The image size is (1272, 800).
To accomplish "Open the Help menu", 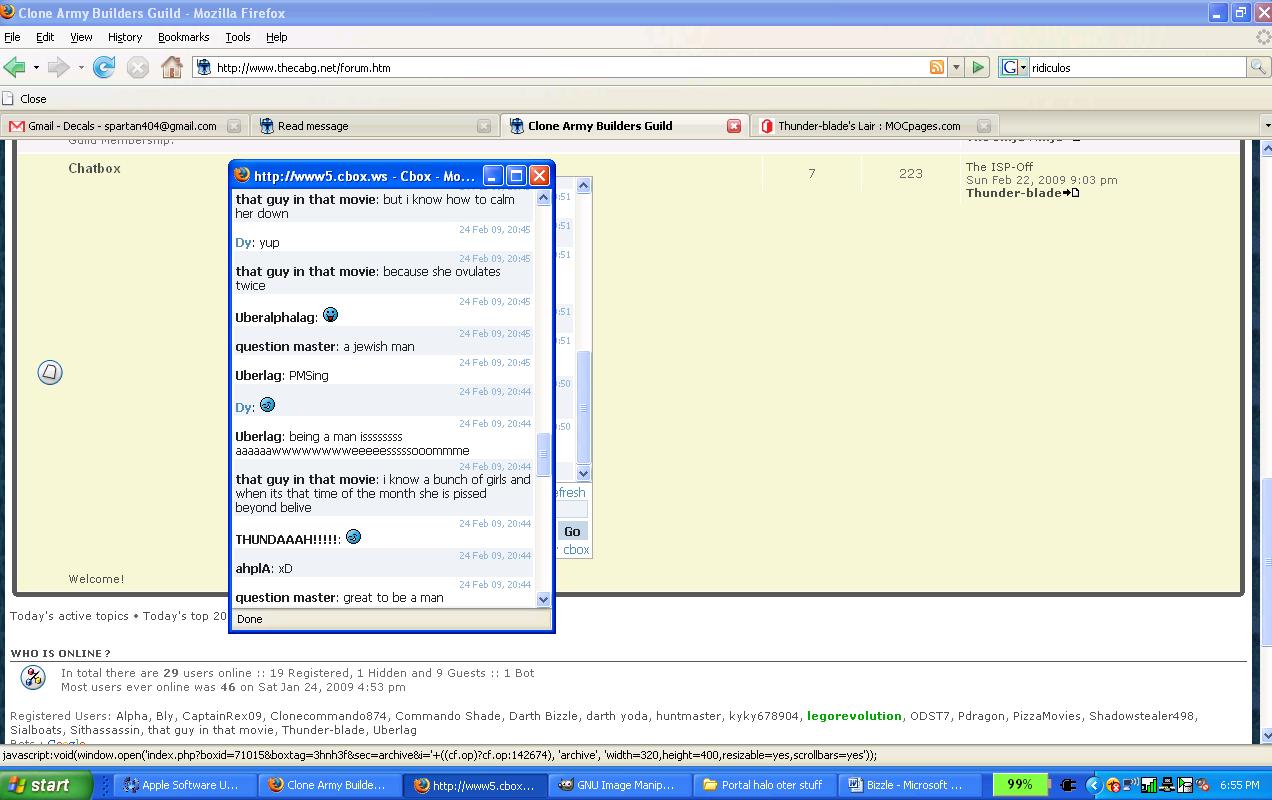I will click(277, 37).
